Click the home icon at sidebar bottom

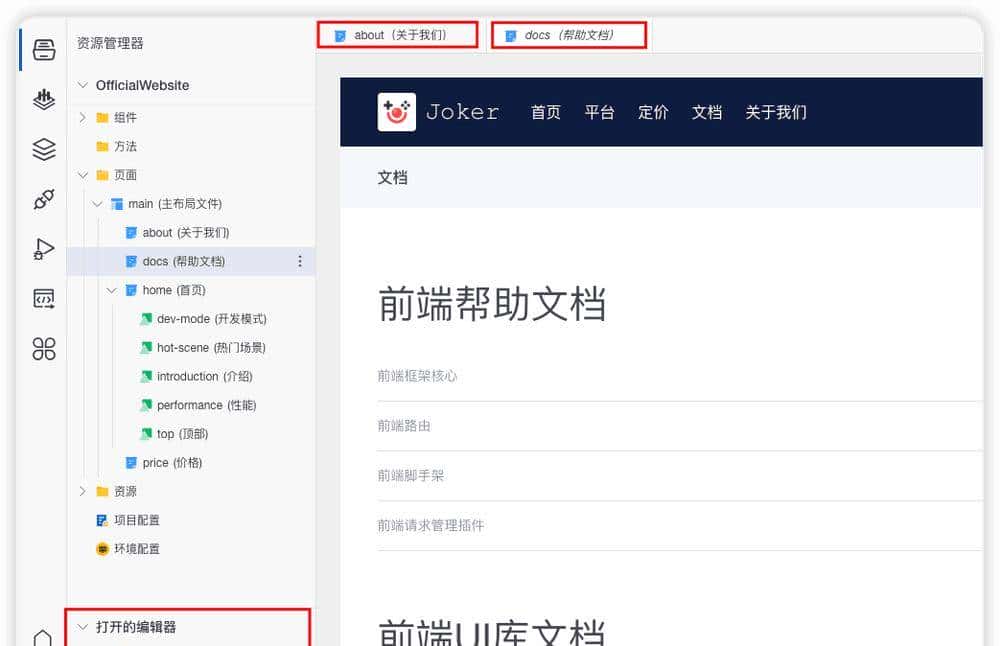(43, 636)
